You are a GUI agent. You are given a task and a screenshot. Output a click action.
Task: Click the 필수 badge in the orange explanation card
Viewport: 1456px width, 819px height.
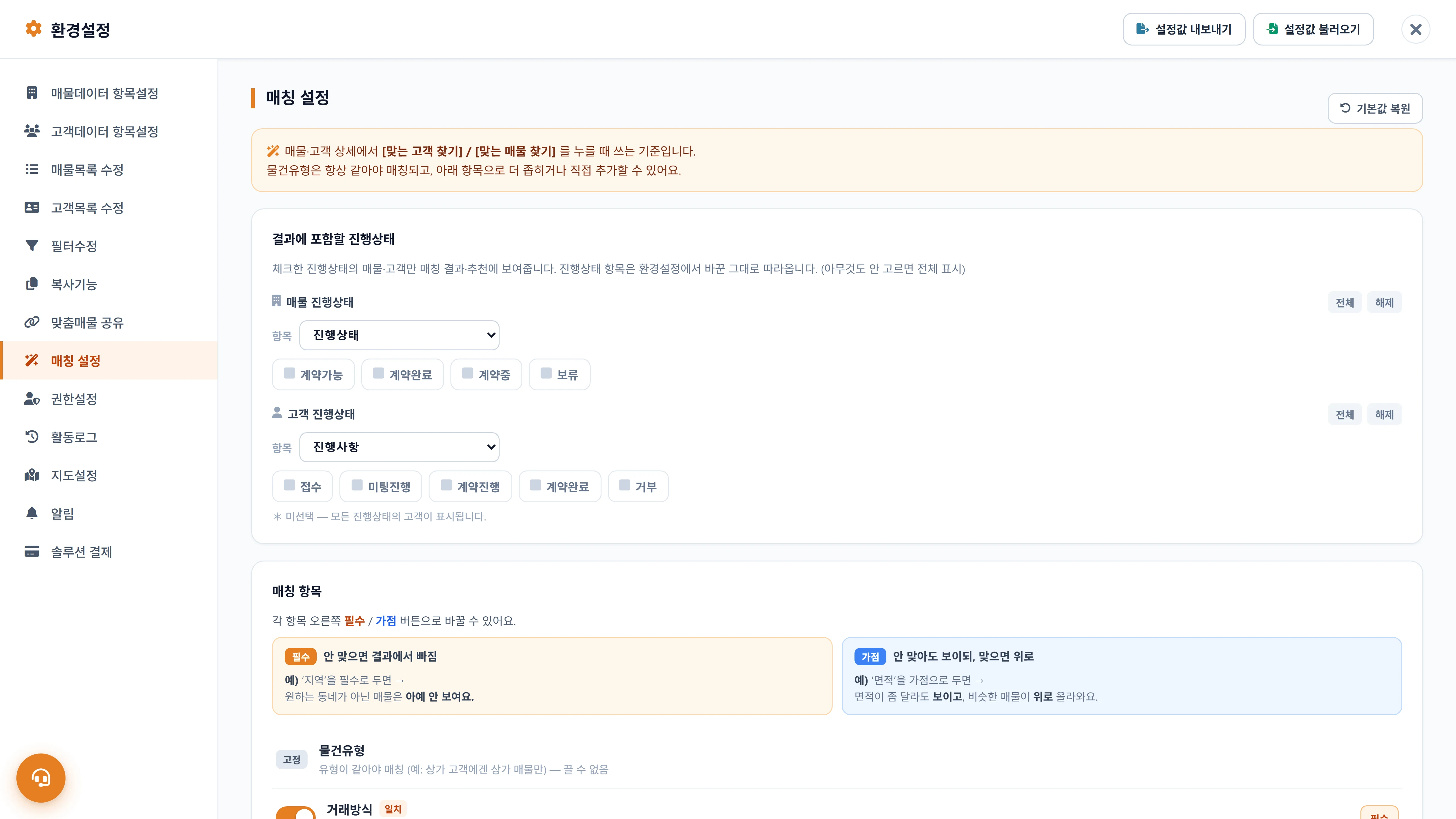(x=301, y=656)
